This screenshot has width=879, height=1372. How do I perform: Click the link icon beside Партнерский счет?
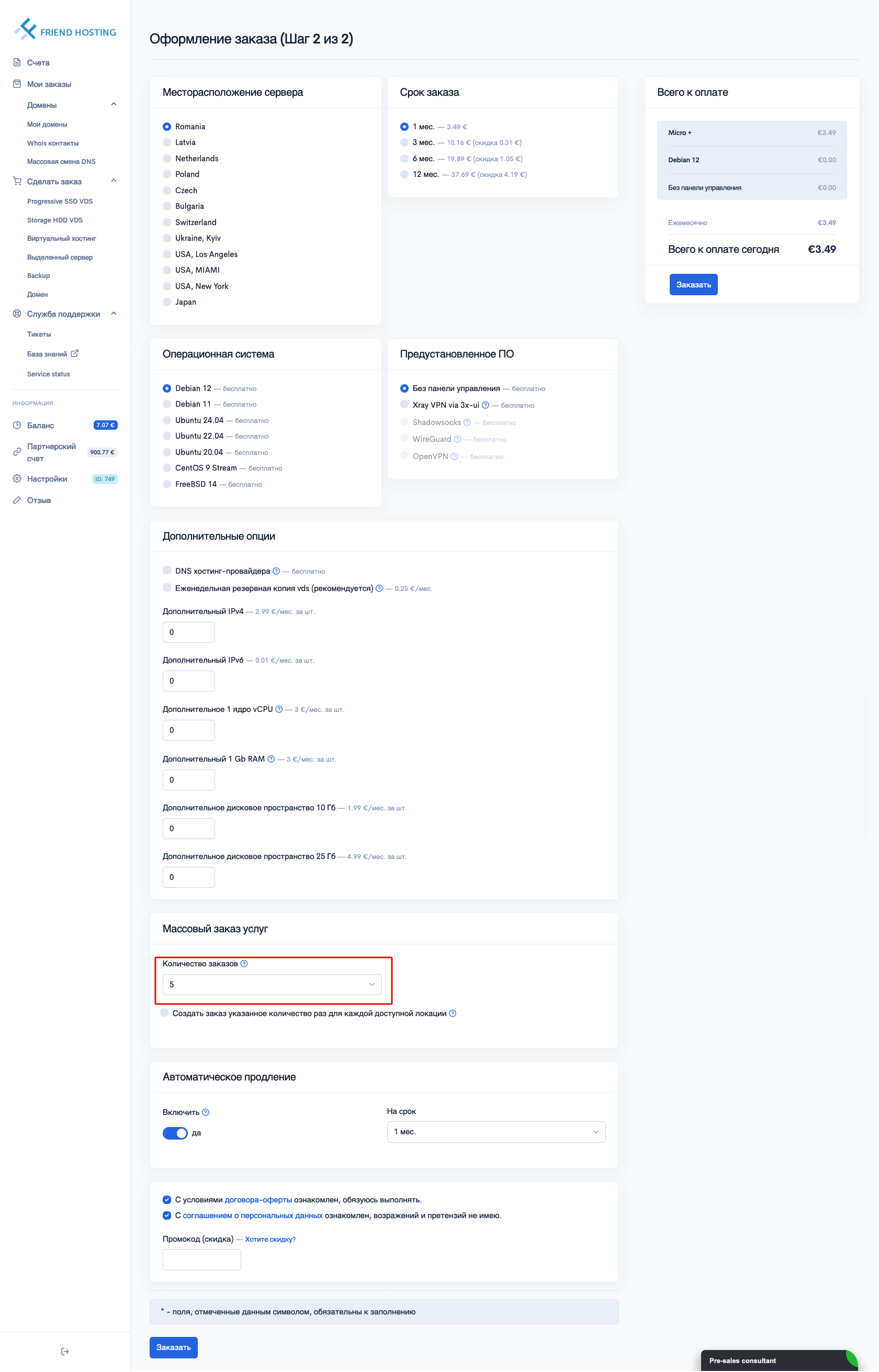(x=17, y=452)
